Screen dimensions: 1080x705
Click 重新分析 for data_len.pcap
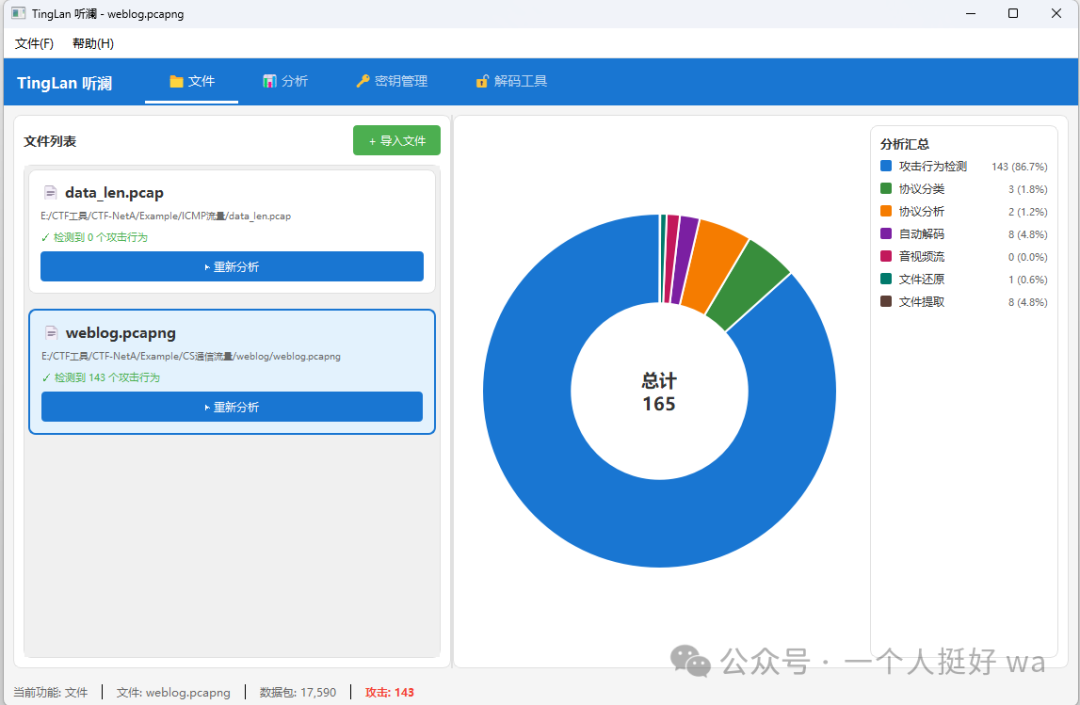point(232,266)
